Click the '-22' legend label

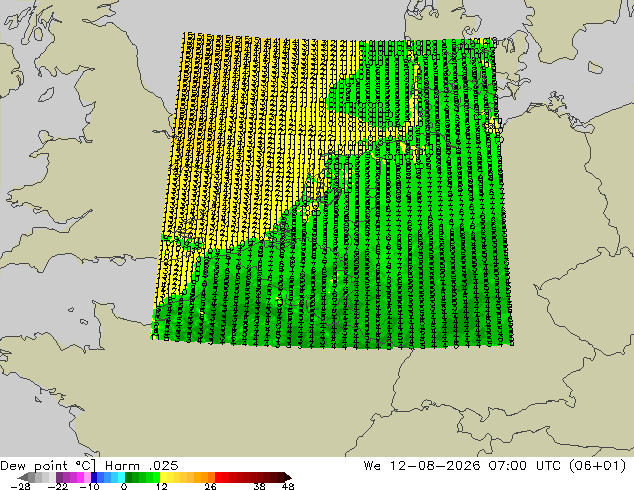pos(57,486)
